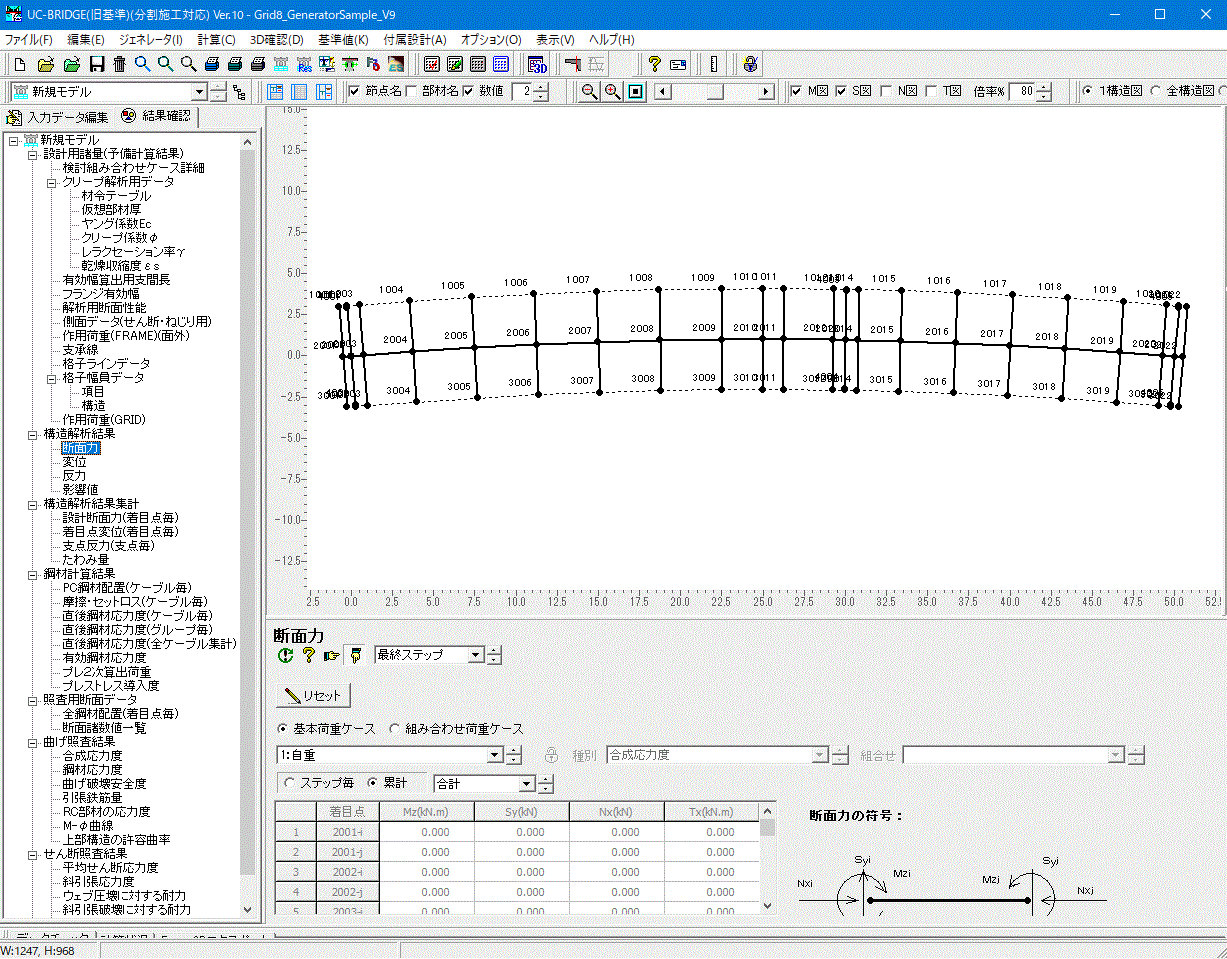Viewport: 1227px width, 959px height.
Task: Select 変位 in the results tree
Action: pyautogui.click(x=74, y=462)
